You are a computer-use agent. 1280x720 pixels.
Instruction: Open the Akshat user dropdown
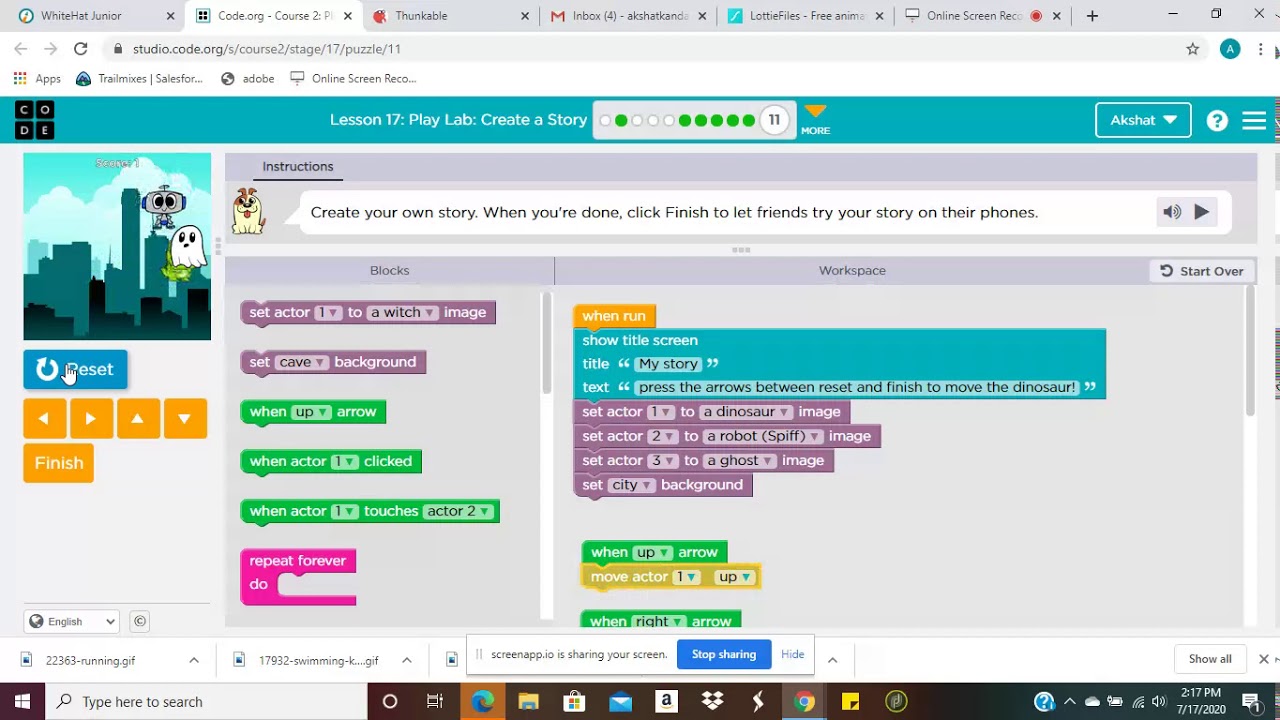tap(1143, 120)
